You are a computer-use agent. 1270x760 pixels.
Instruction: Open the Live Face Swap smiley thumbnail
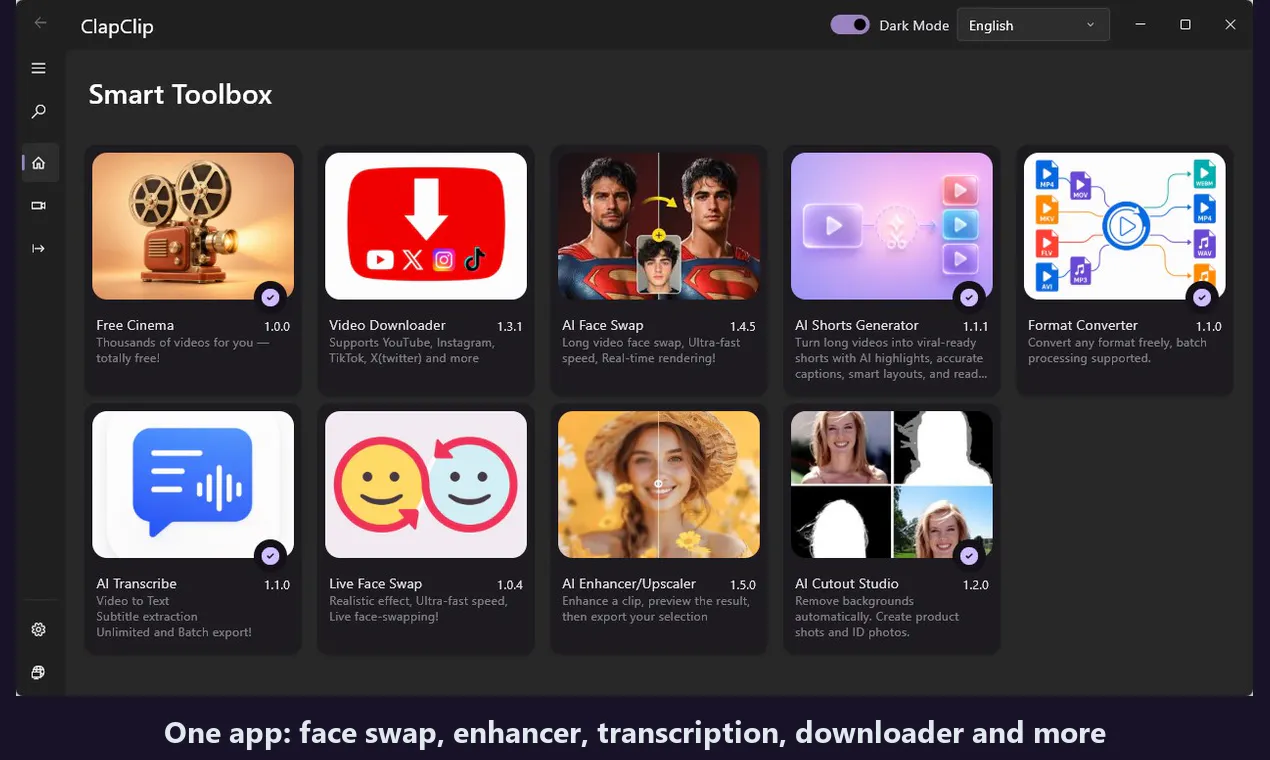426,484
